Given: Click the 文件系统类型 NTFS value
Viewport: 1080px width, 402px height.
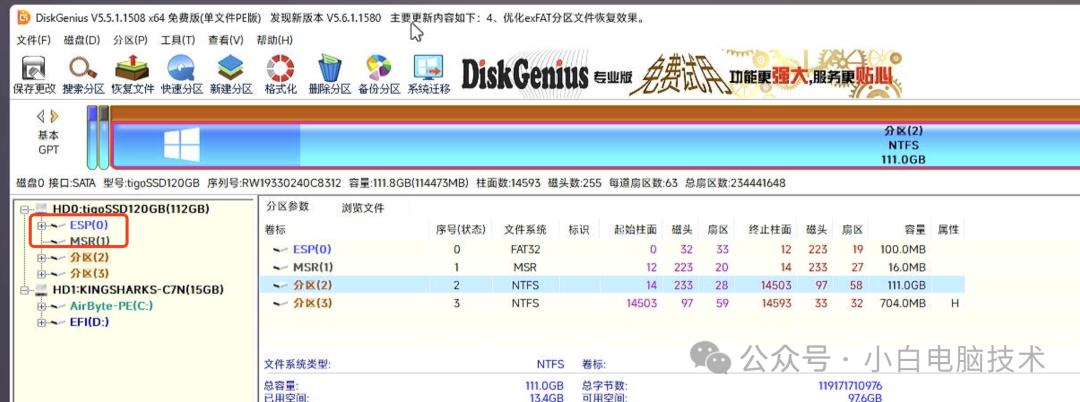Looking at the screenshot, I should [x=550, y=364].
